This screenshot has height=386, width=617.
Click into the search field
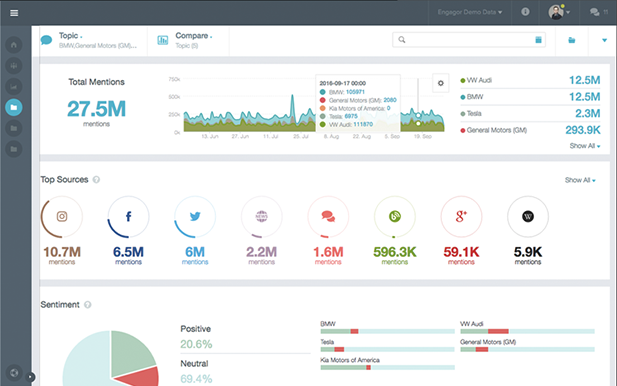point(469,40)
